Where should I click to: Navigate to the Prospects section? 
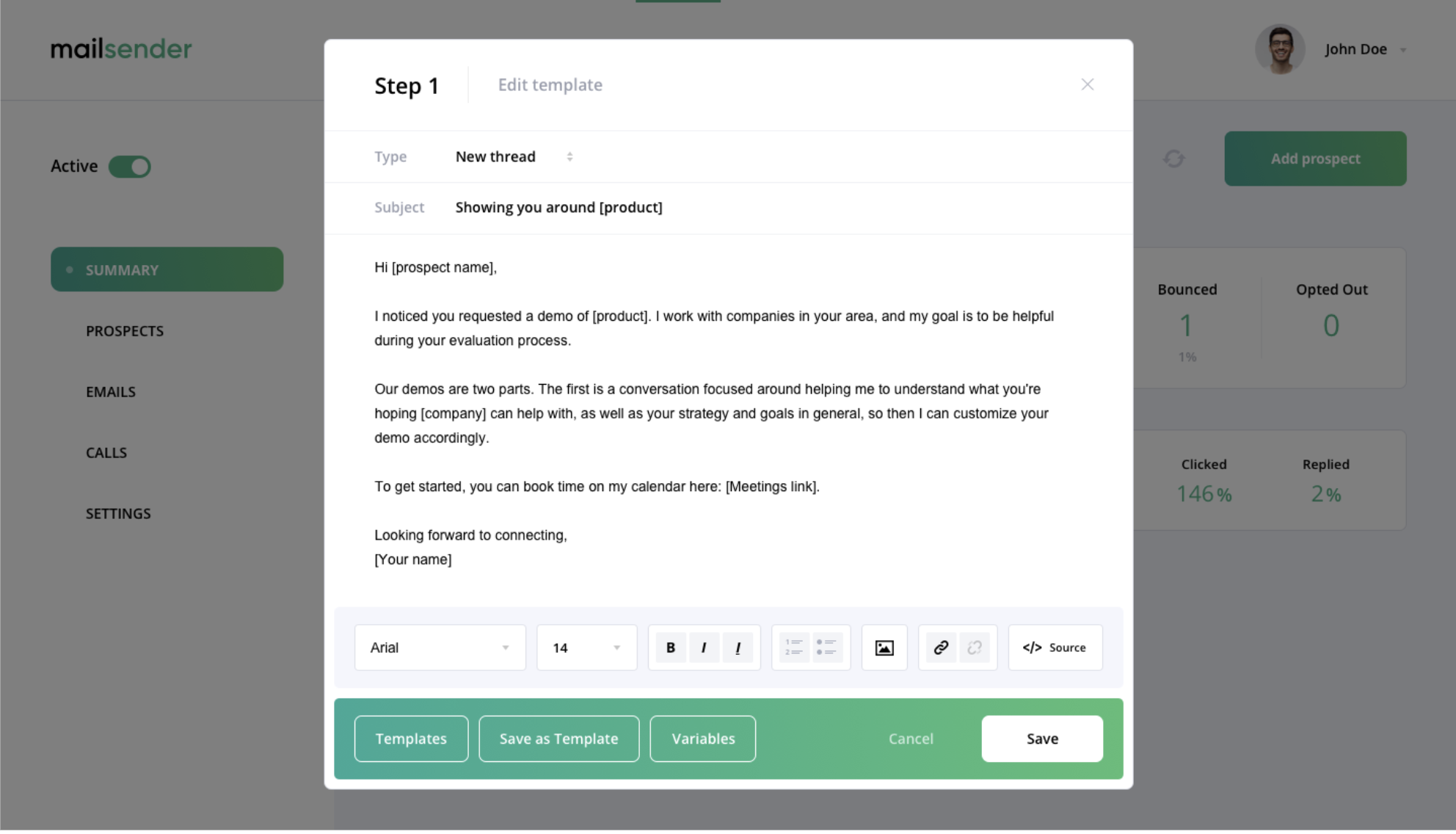(124, 330)
